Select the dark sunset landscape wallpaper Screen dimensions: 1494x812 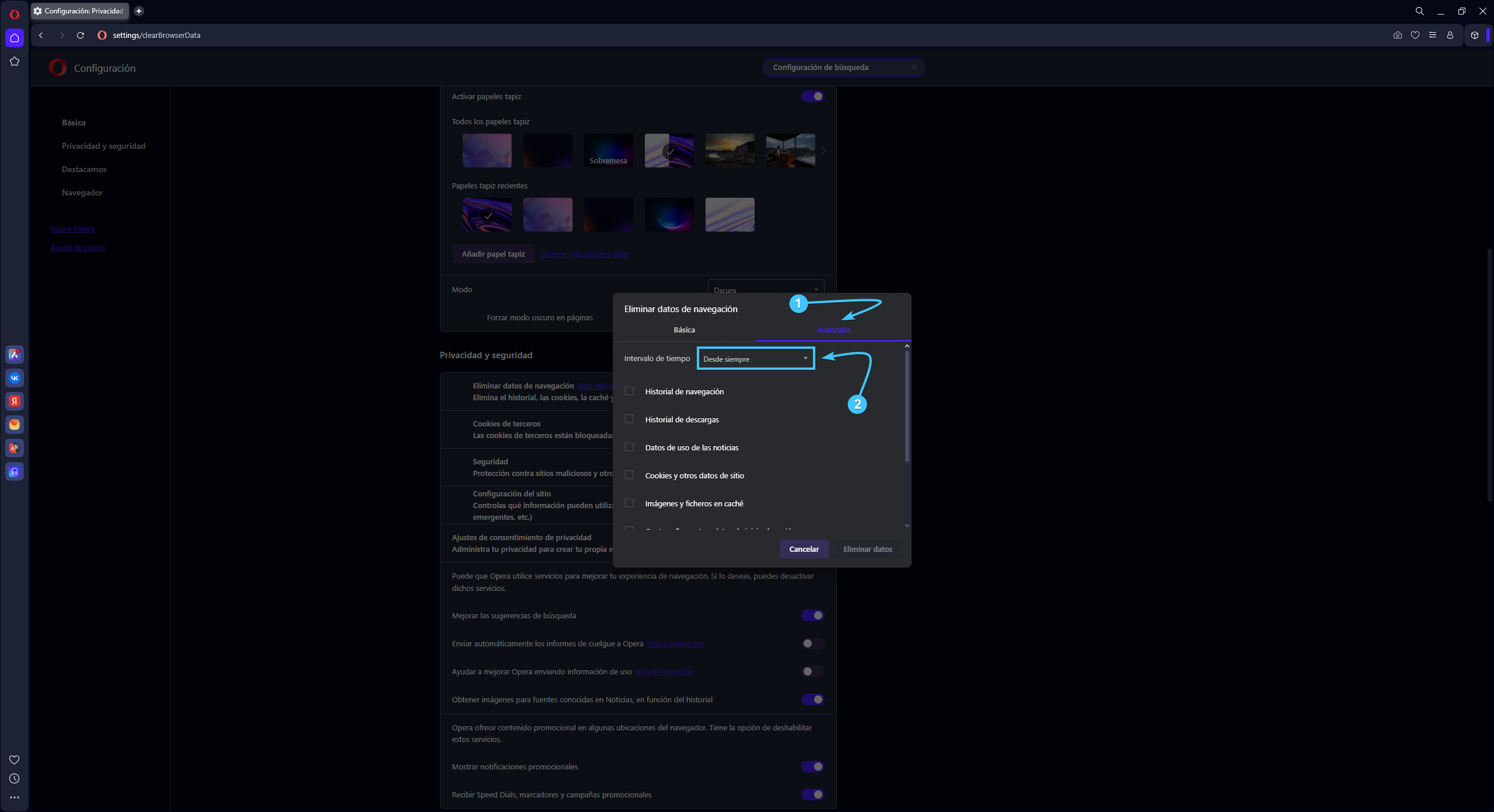click(729, 150)
